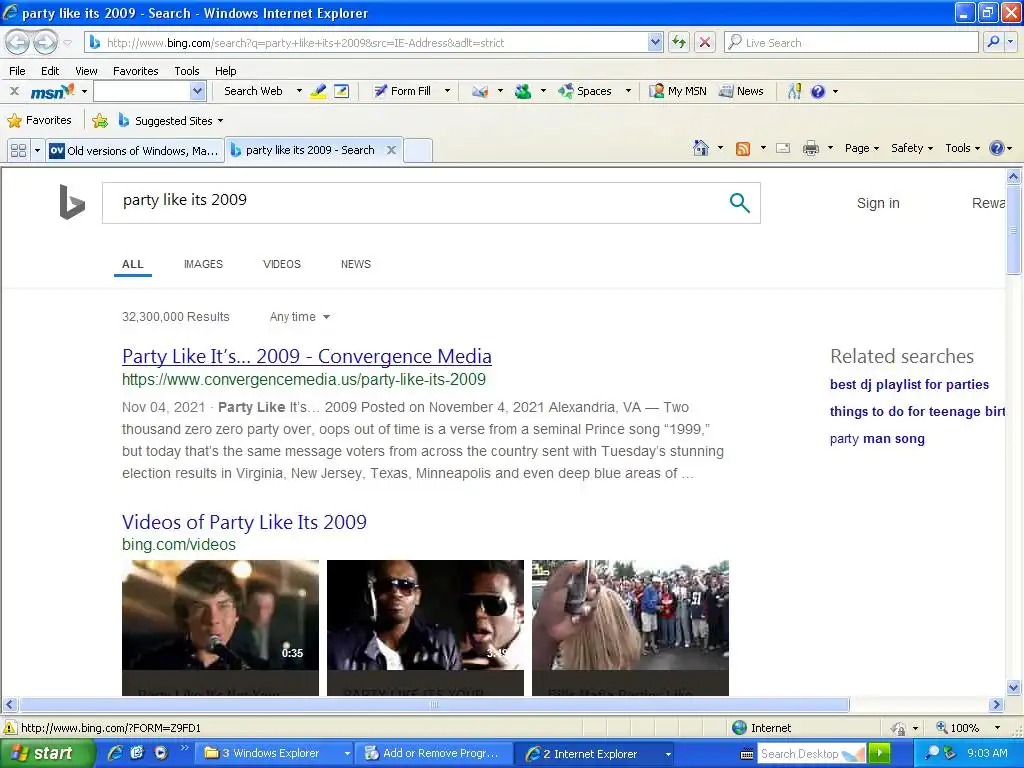Switch to Old versions of Windows tab

[x=135, y=151]
